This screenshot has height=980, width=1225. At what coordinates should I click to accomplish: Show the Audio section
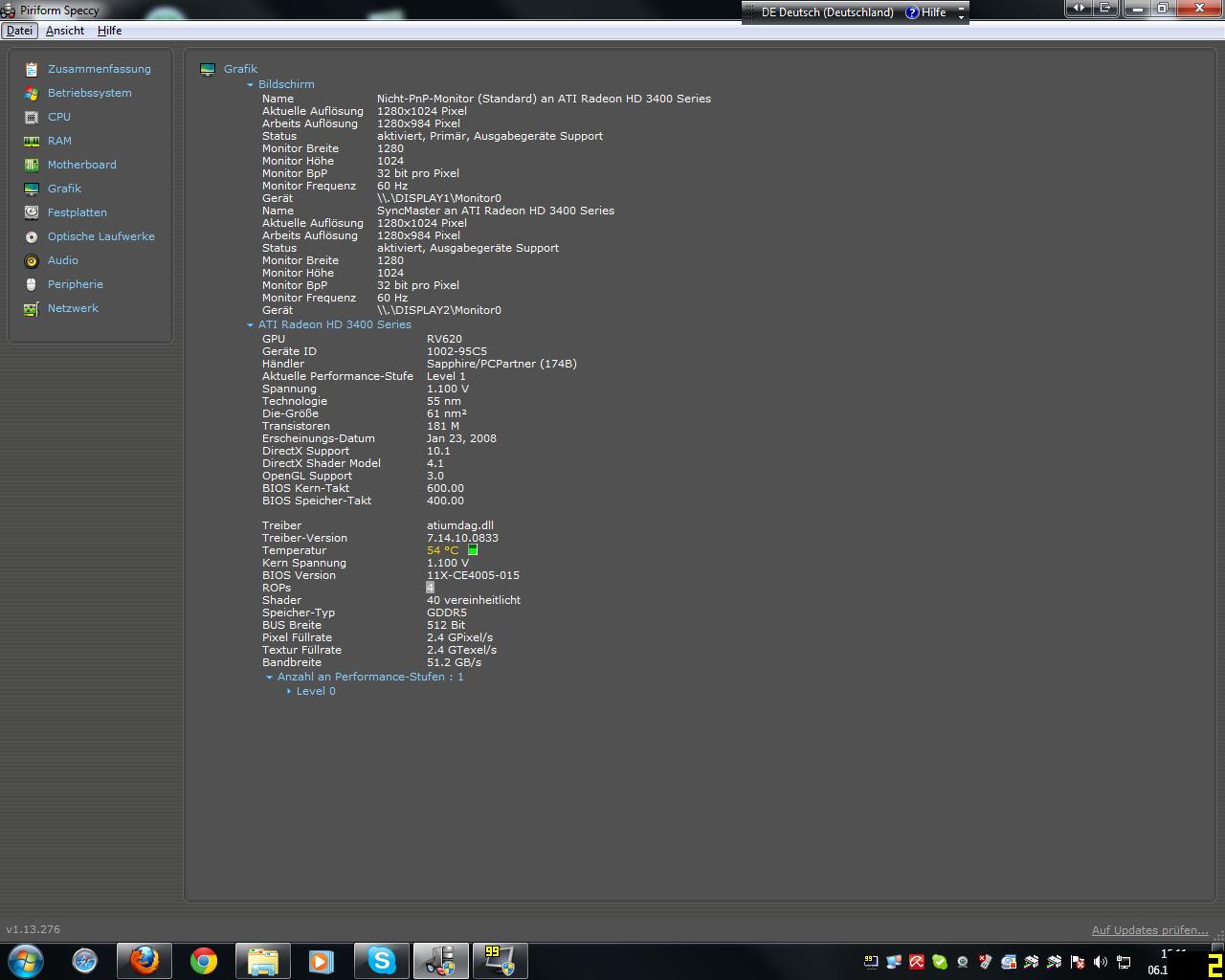[63, 260]
